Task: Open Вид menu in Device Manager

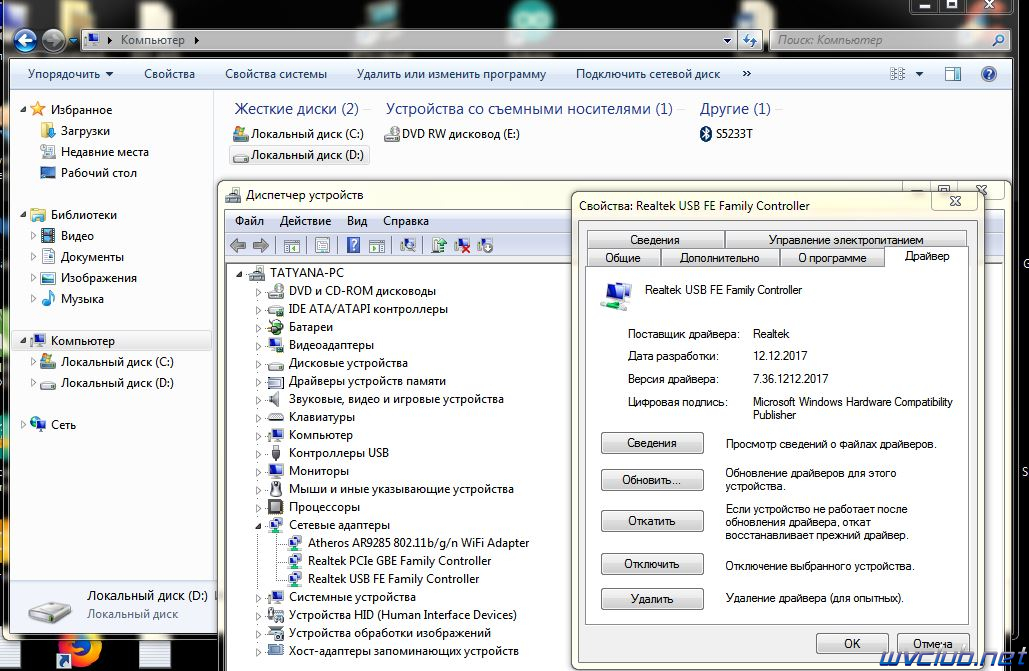Action: [x=357, y=221]
